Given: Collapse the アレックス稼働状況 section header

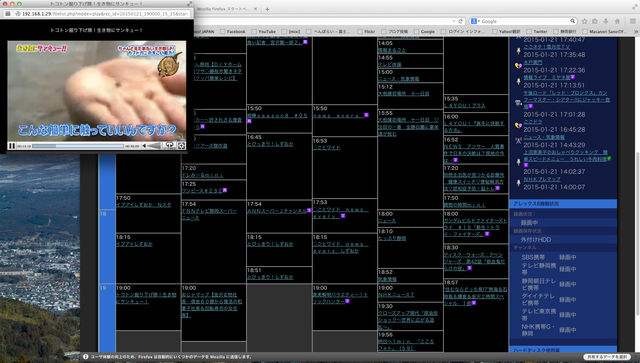Looking at the screenshot, I should [x=563, y=203].
